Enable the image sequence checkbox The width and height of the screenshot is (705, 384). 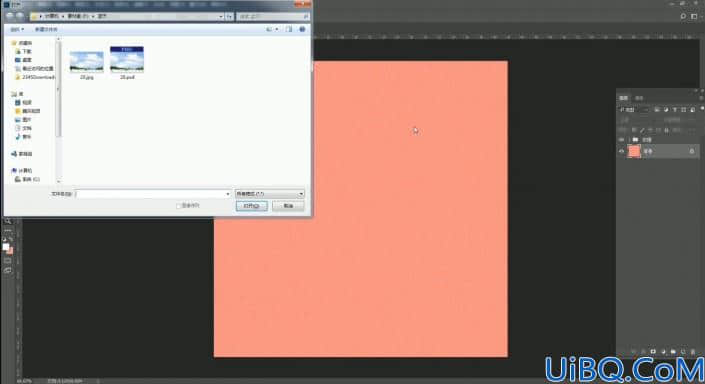pos(178,205)
